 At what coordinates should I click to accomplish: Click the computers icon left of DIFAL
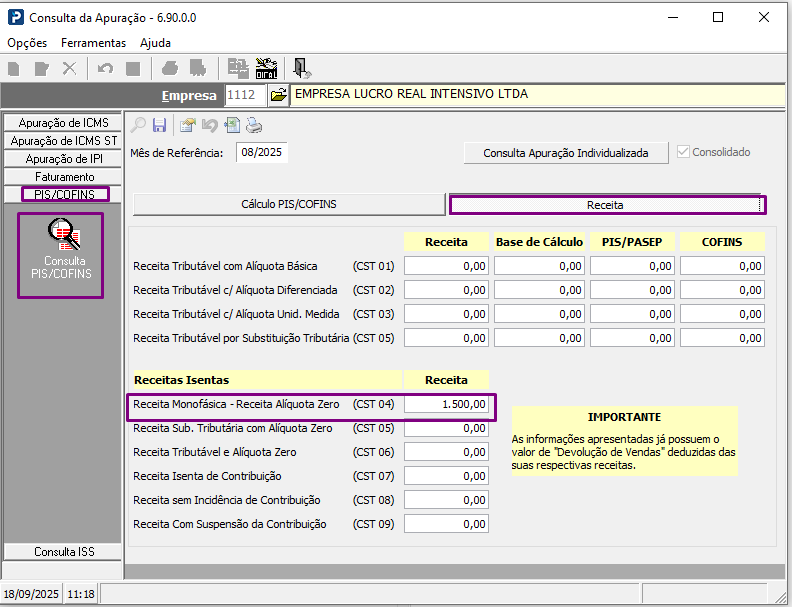(238, 68)
